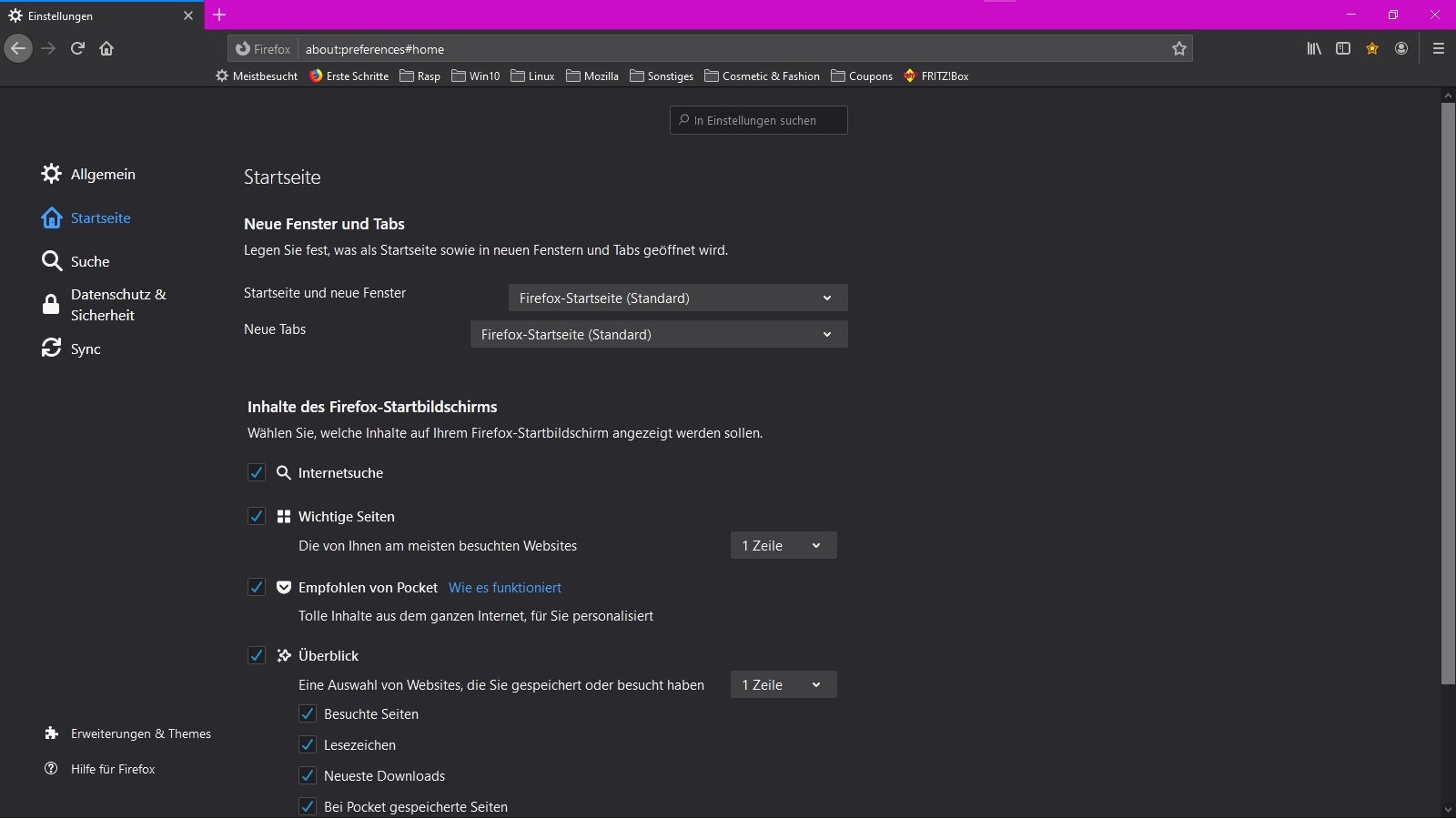Reload the current page
Image resolution: width=1456 pixels, height=819 pixels.
(x=77, y=48)
